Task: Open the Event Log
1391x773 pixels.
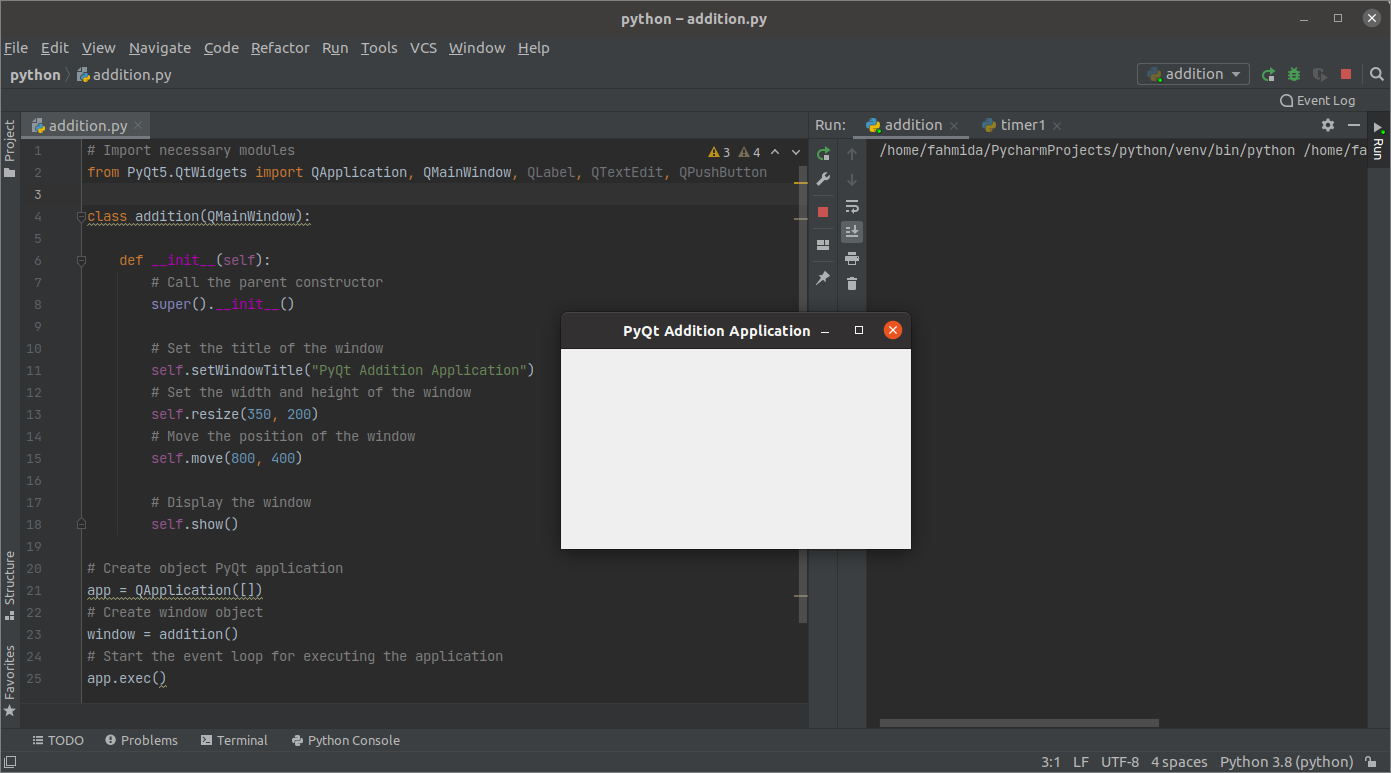Action: [1317, 101]
